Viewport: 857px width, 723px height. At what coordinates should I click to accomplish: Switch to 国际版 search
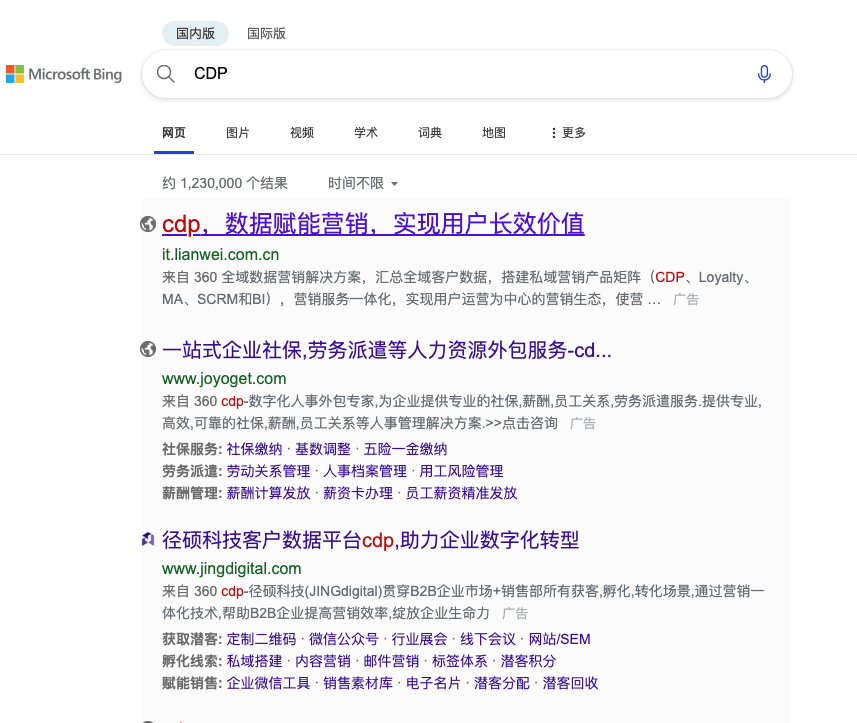(x=266, y=33)
